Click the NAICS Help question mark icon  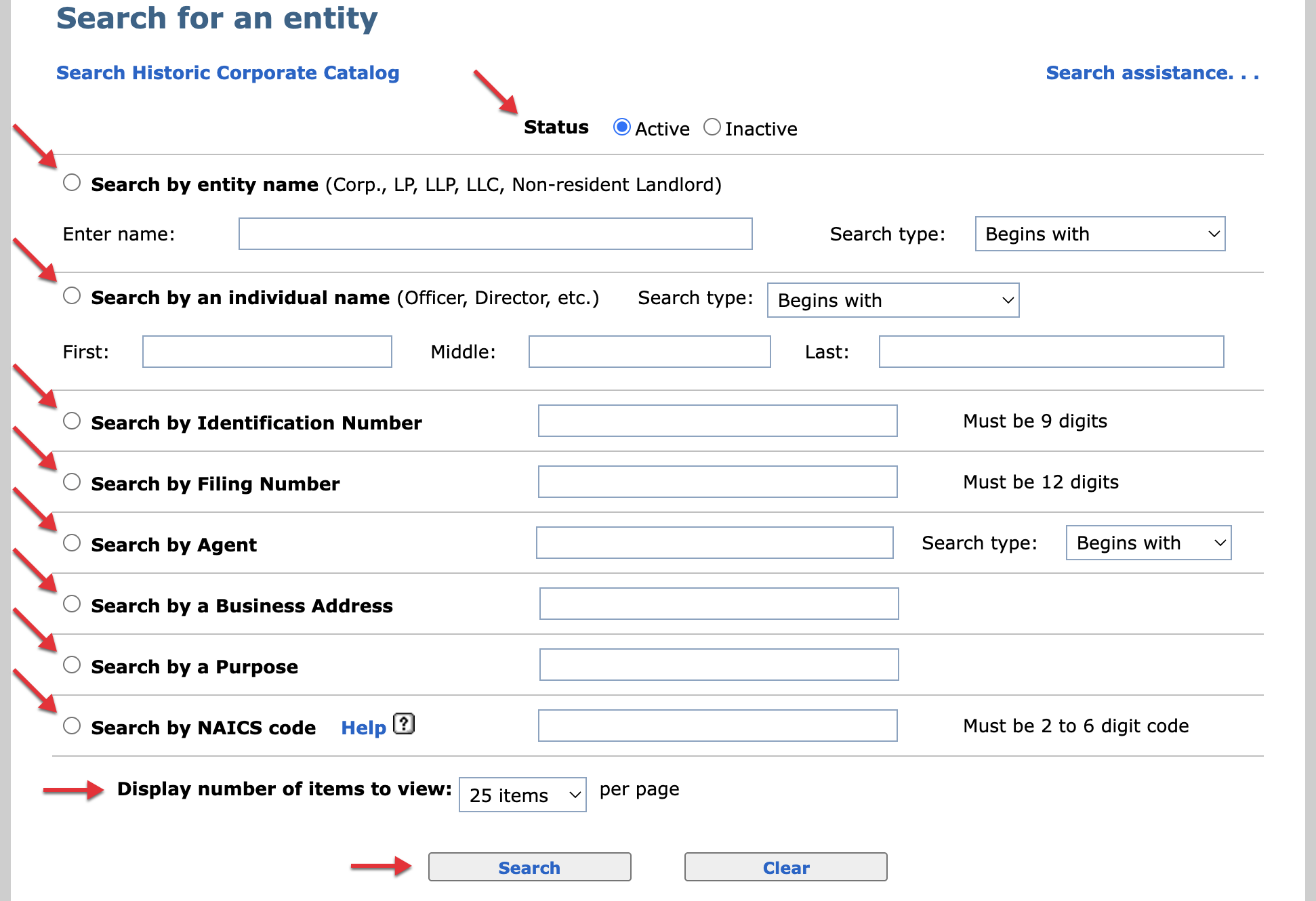point(404,724)
